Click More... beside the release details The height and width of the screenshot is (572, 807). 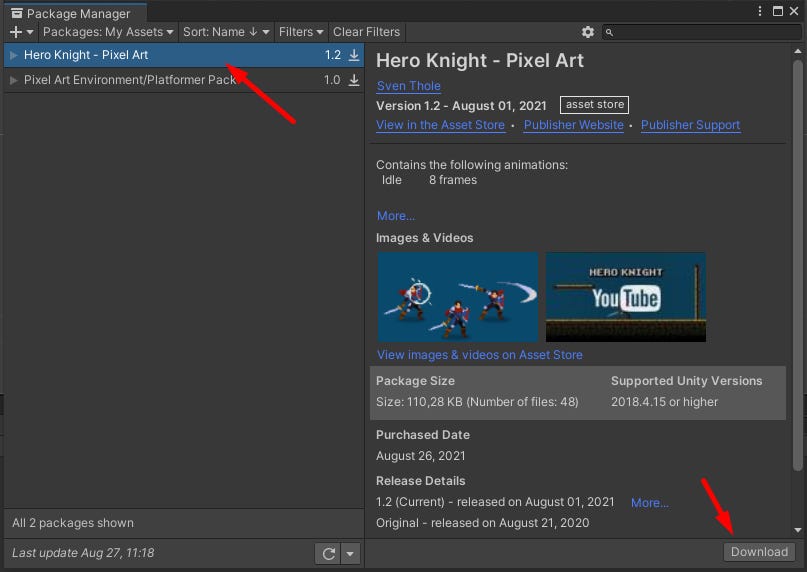click(650, 503)
